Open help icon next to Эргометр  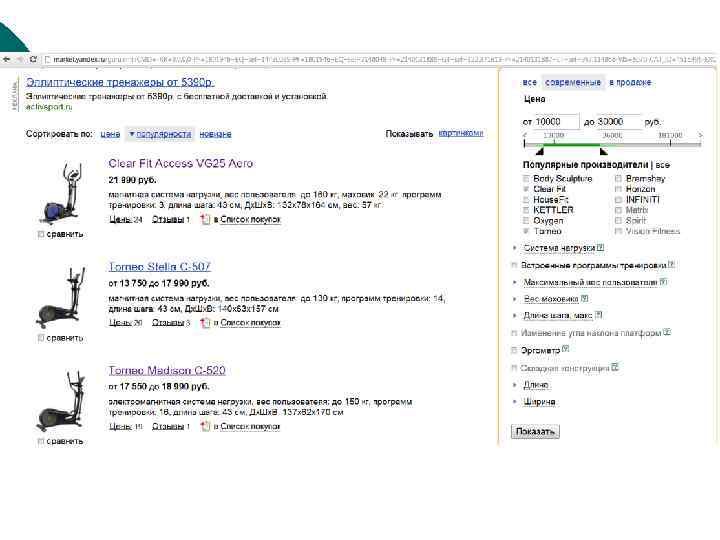(566, 349)
